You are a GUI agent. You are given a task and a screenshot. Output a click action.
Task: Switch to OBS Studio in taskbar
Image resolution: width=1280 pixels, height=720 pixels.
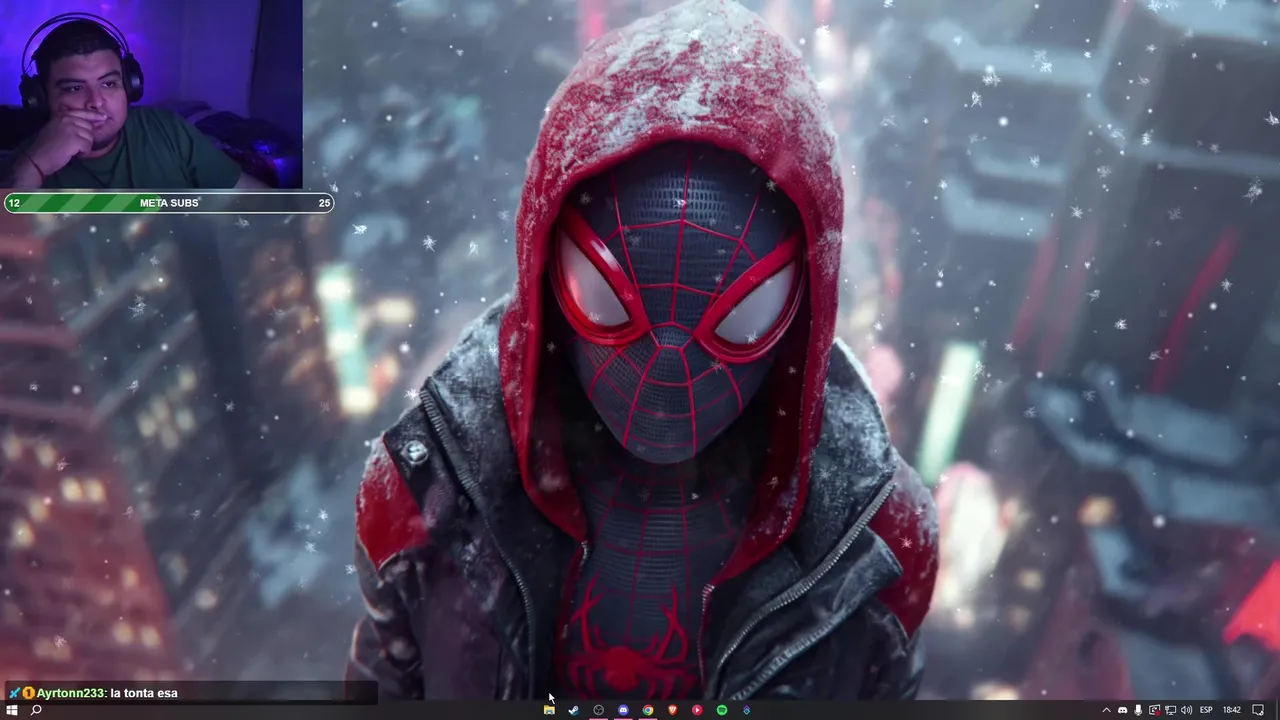click(x=599, y=710)
